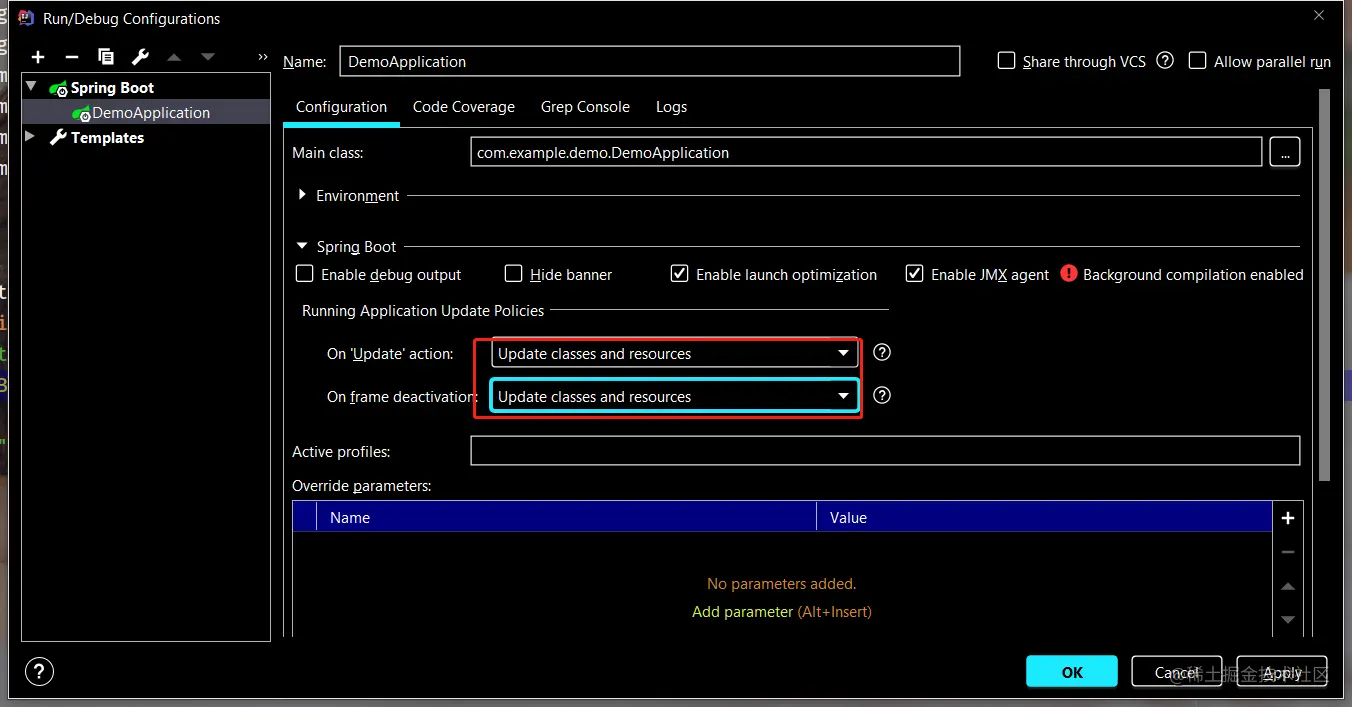This screenshot has width=1352, height=707.
Task: Open On 'Update' action dropdown
Action: coord(675,353)
